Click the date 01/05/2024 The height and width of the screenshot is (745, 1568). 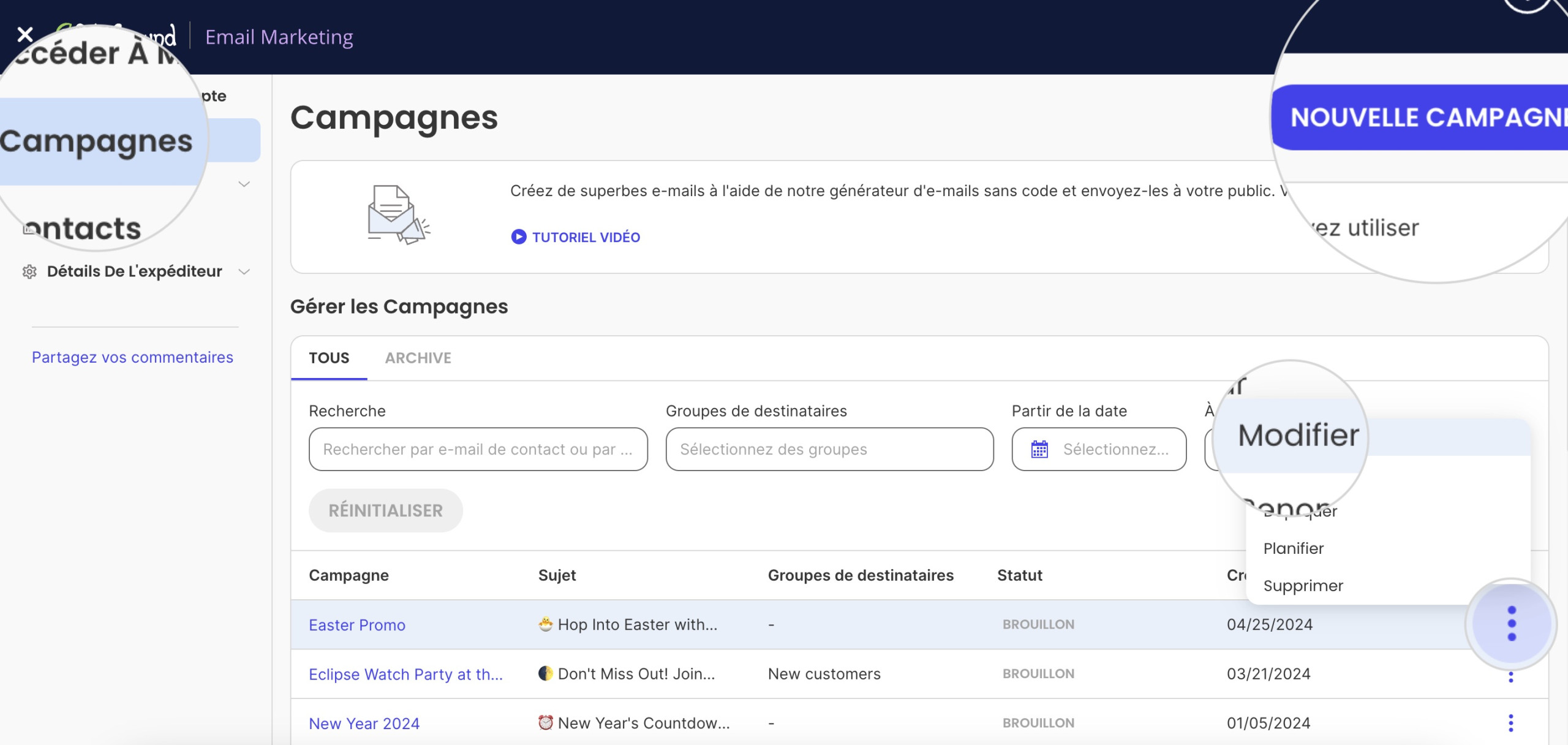pos(1268,723)
